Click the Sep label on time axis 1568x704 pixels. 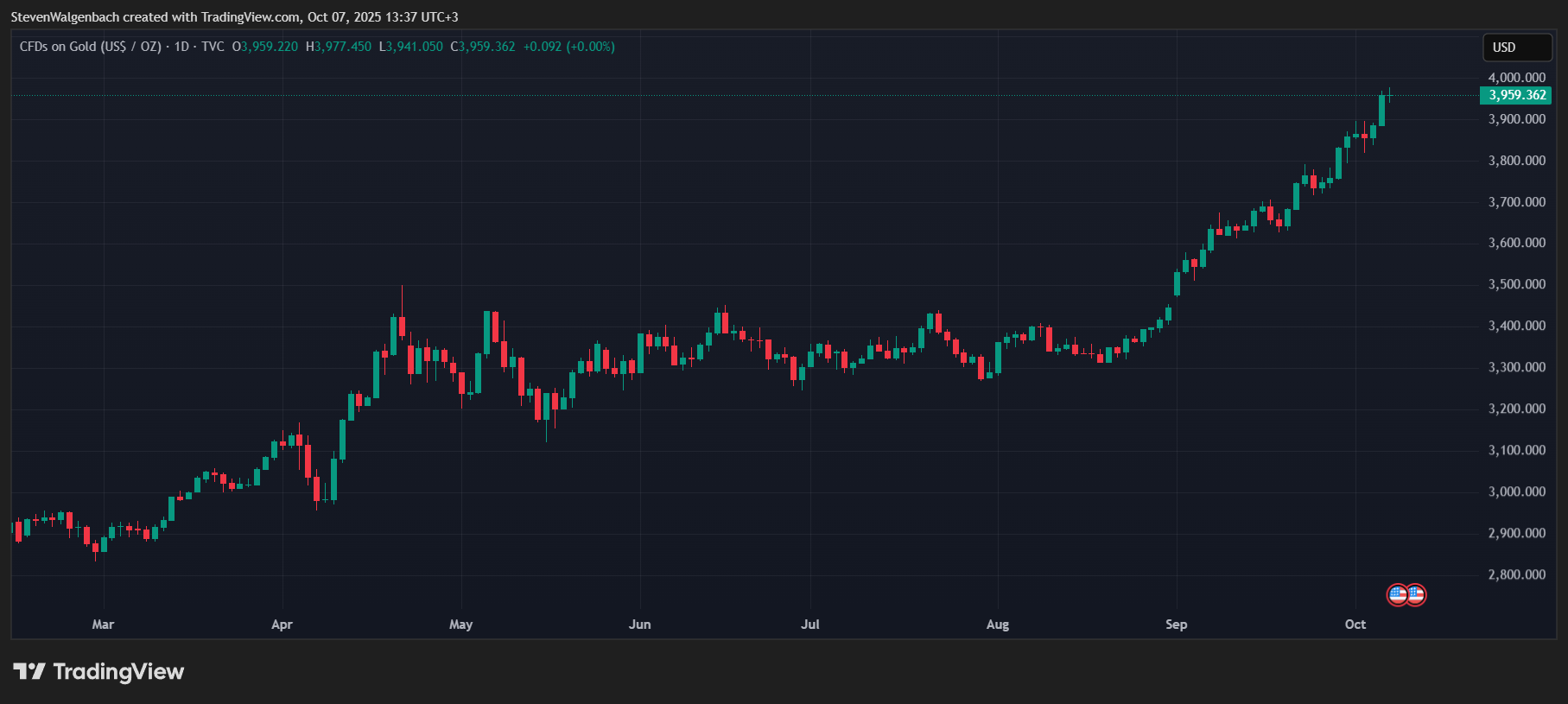(1177, 625)
